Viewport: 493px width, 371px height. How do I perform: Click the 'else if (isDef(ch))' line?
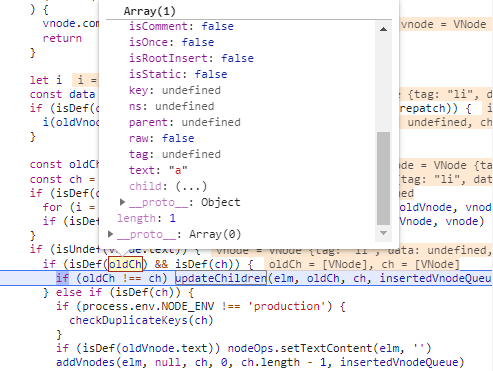point(118,292)
